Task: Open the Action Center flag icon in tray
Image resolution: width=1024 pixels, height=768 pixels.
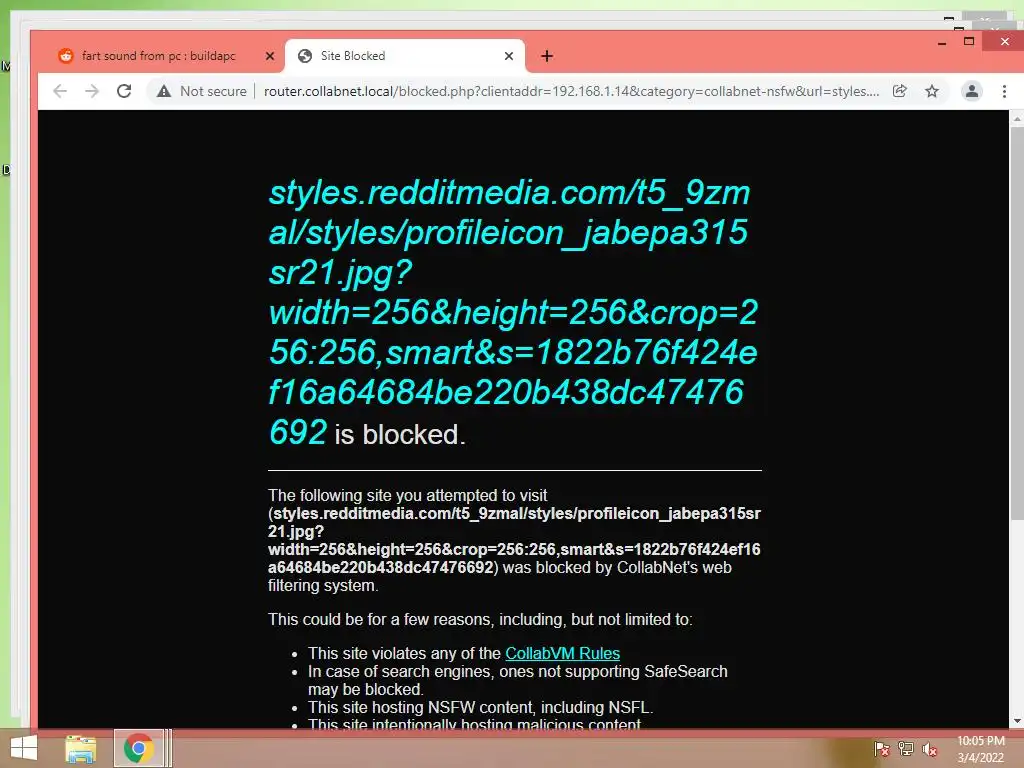Action: [882, 749]
